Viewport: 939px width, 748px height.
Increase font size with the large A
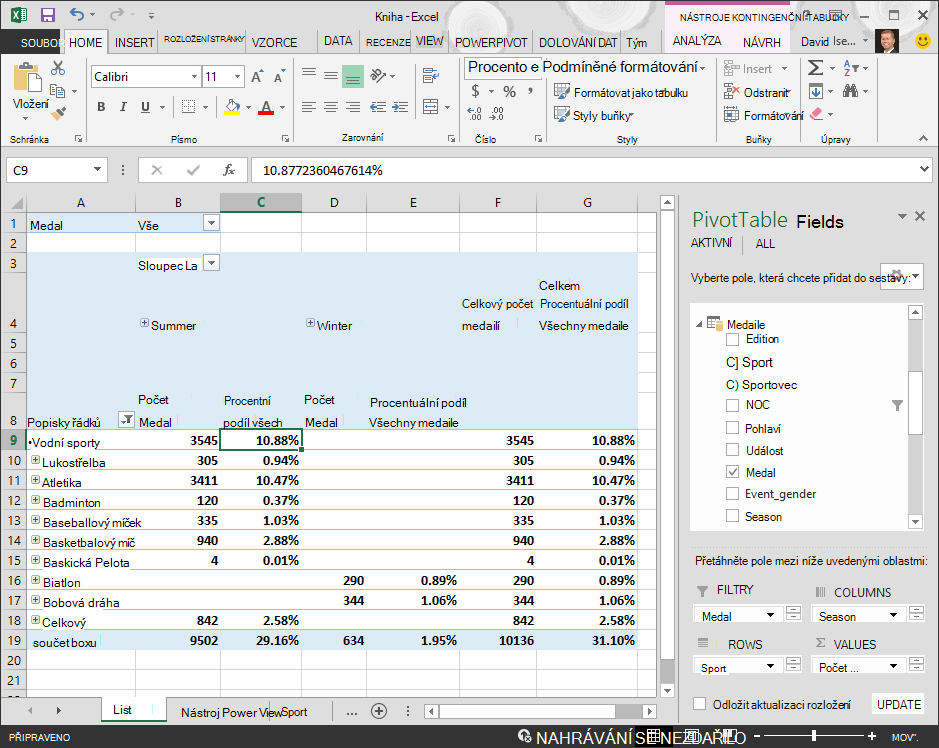[256, 77]
